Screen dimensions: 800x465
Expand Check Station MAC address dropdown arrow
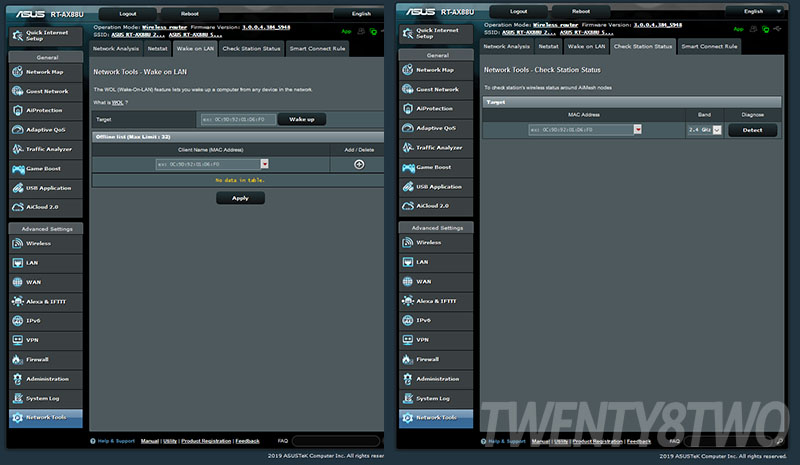(638, 130)
